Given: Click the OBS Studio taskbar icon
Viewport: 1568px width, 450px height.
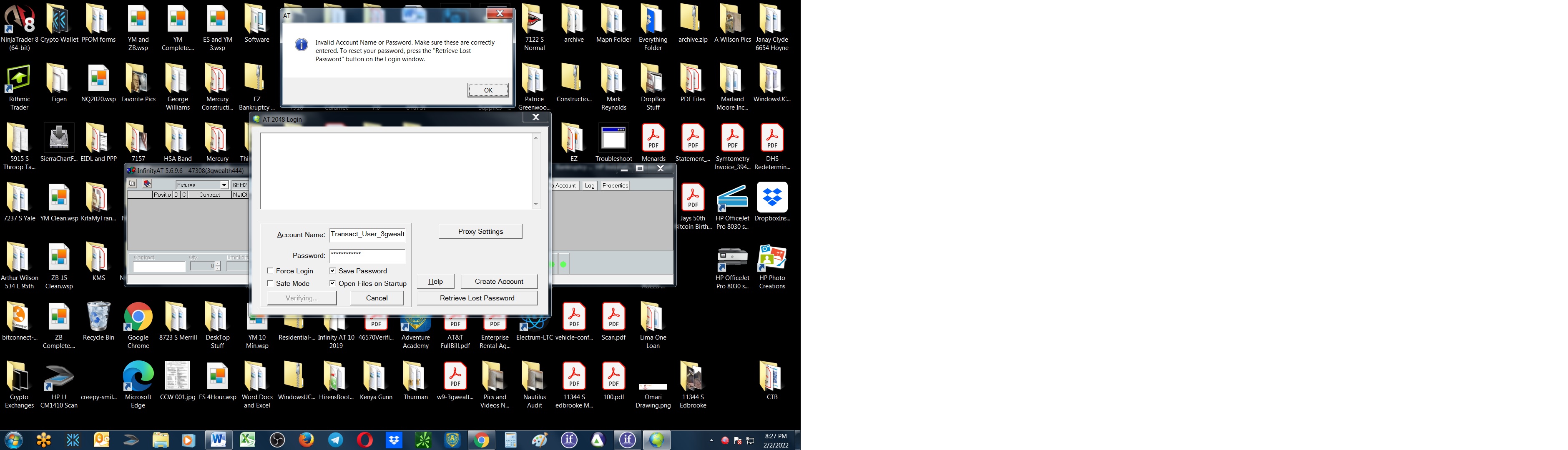Looking at the screenshot, I should point(278,440).
